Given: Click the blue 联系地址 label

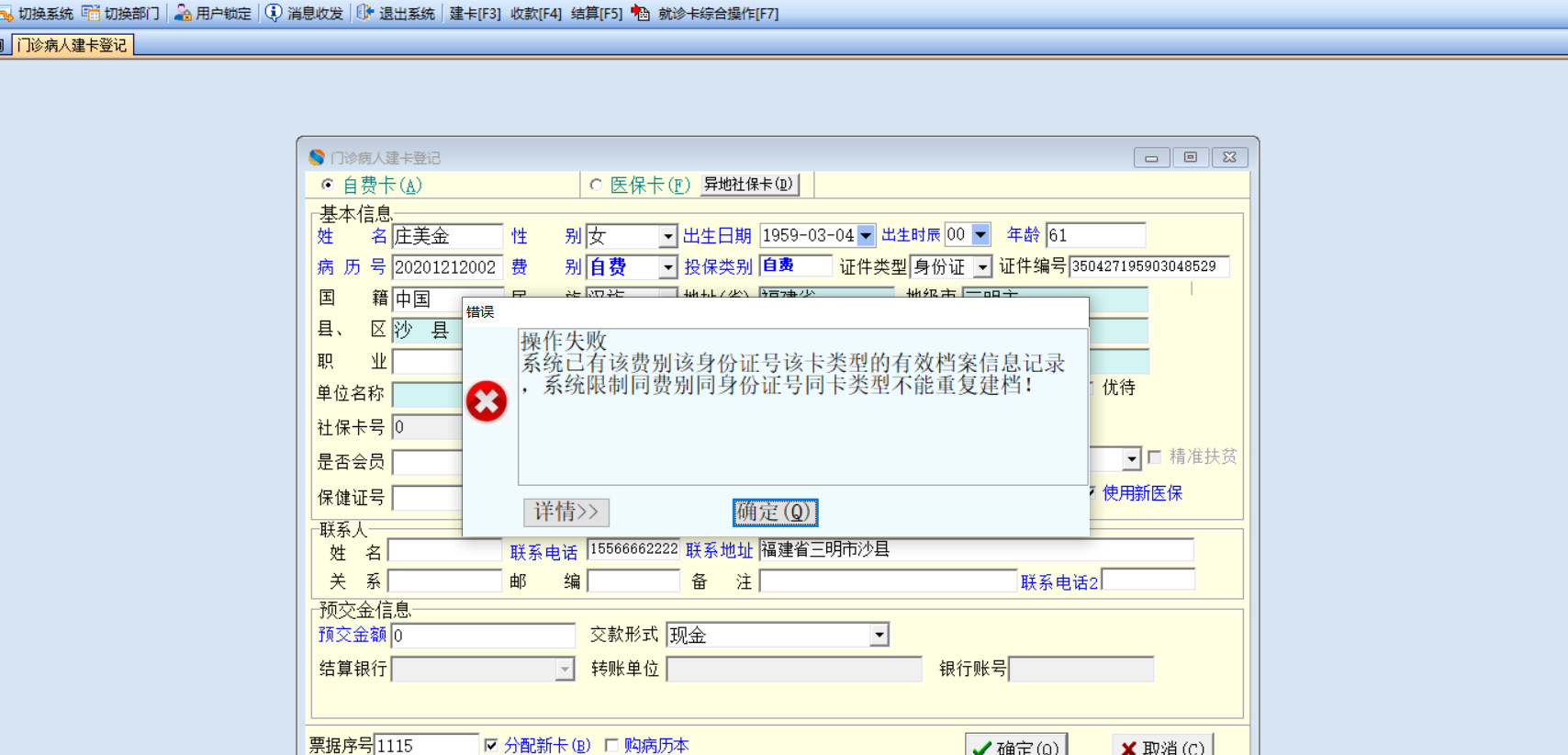Looking at the screenshot, I should [x=719, y=550].
